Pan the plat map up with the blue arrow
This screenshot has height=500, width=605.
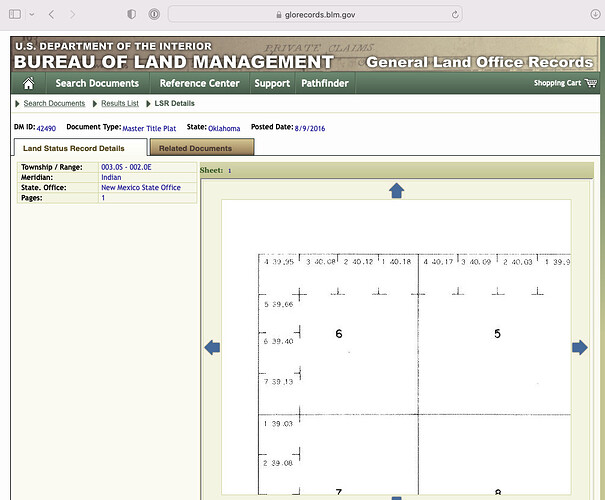tap(396, 191)
